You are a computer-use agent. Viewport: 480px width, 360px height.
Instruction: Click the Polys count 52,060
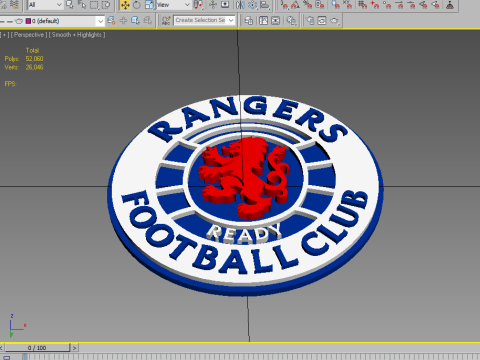point(34,59)
